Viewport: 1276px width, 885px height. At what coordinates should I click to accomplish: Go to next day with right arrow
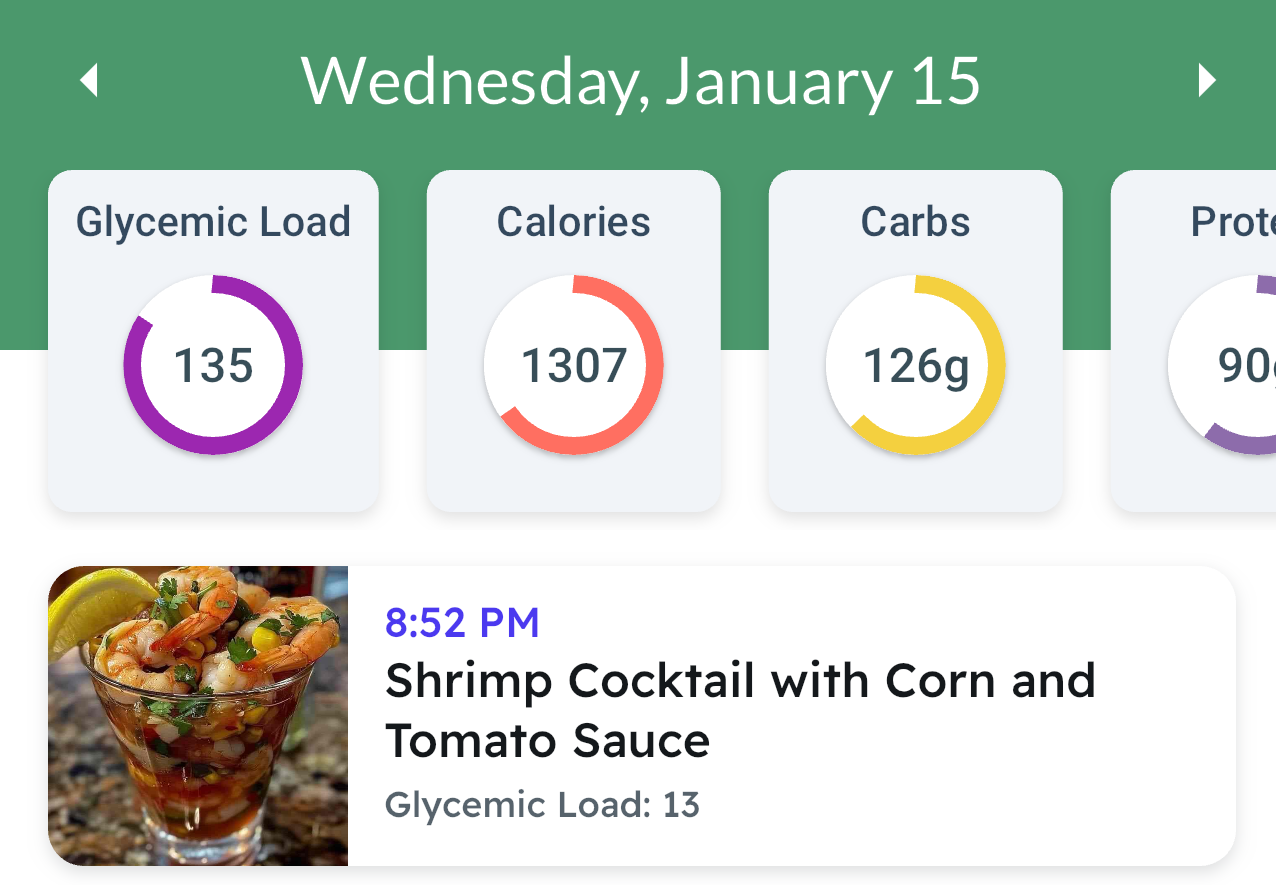tap(1207, 80)
